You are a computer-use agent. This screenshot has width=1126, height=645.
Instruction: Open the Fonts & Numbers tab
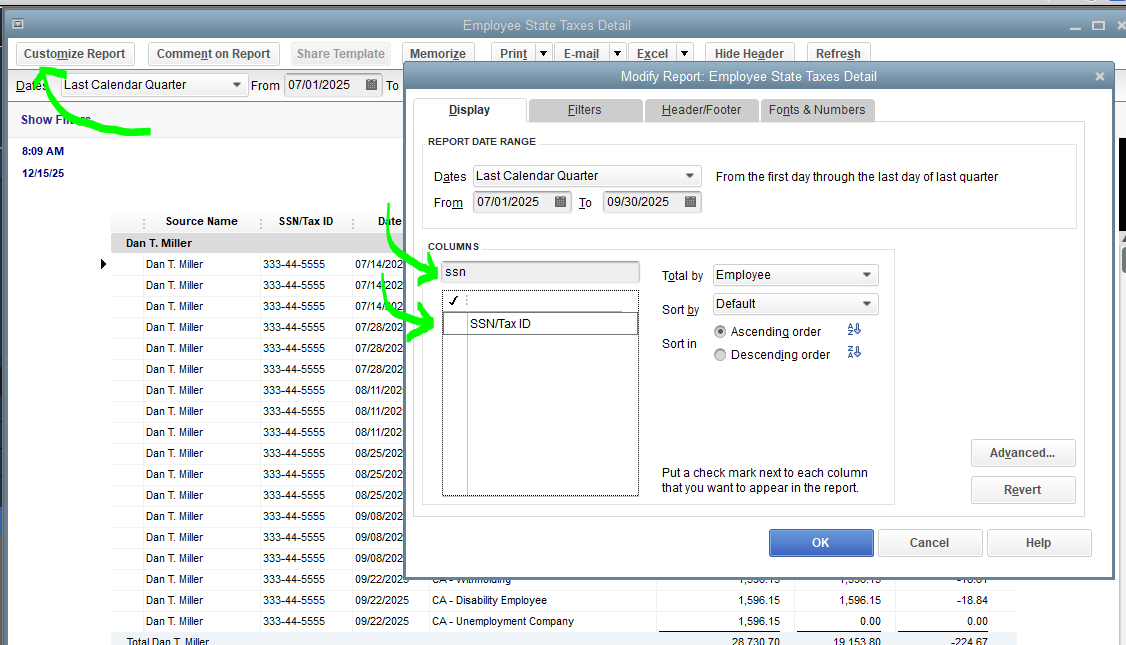point(817,110)
